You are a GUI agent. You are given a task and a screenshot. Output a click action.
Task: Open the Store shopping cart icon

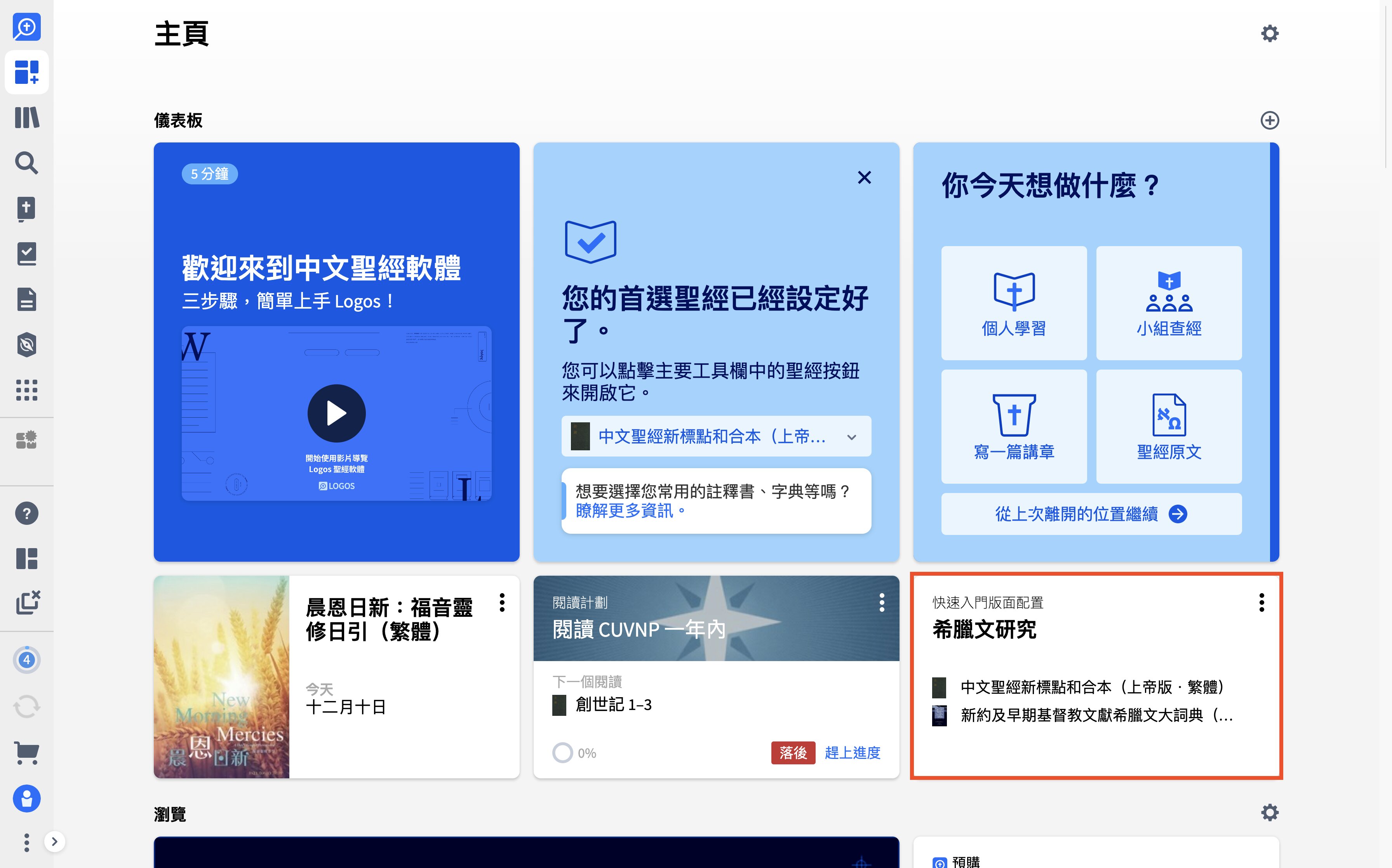pos(26,752)
